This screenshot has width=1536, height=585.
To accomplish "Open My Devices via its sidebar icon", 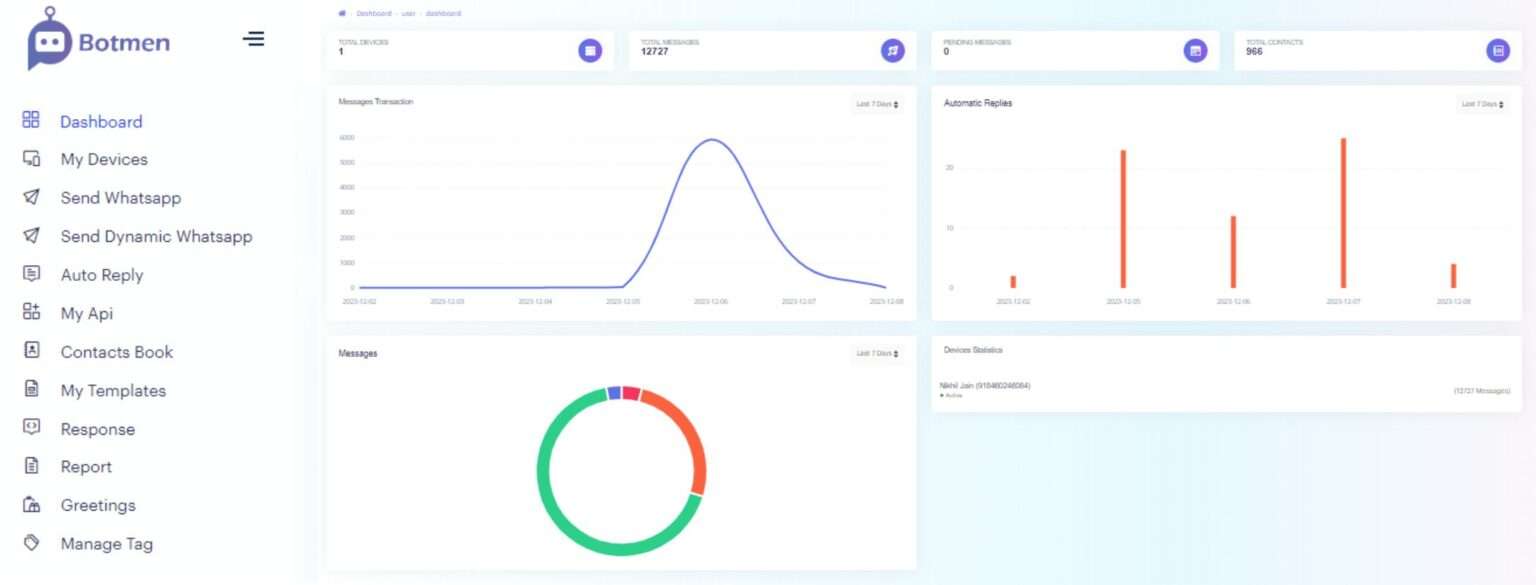I will pos(31,159).
